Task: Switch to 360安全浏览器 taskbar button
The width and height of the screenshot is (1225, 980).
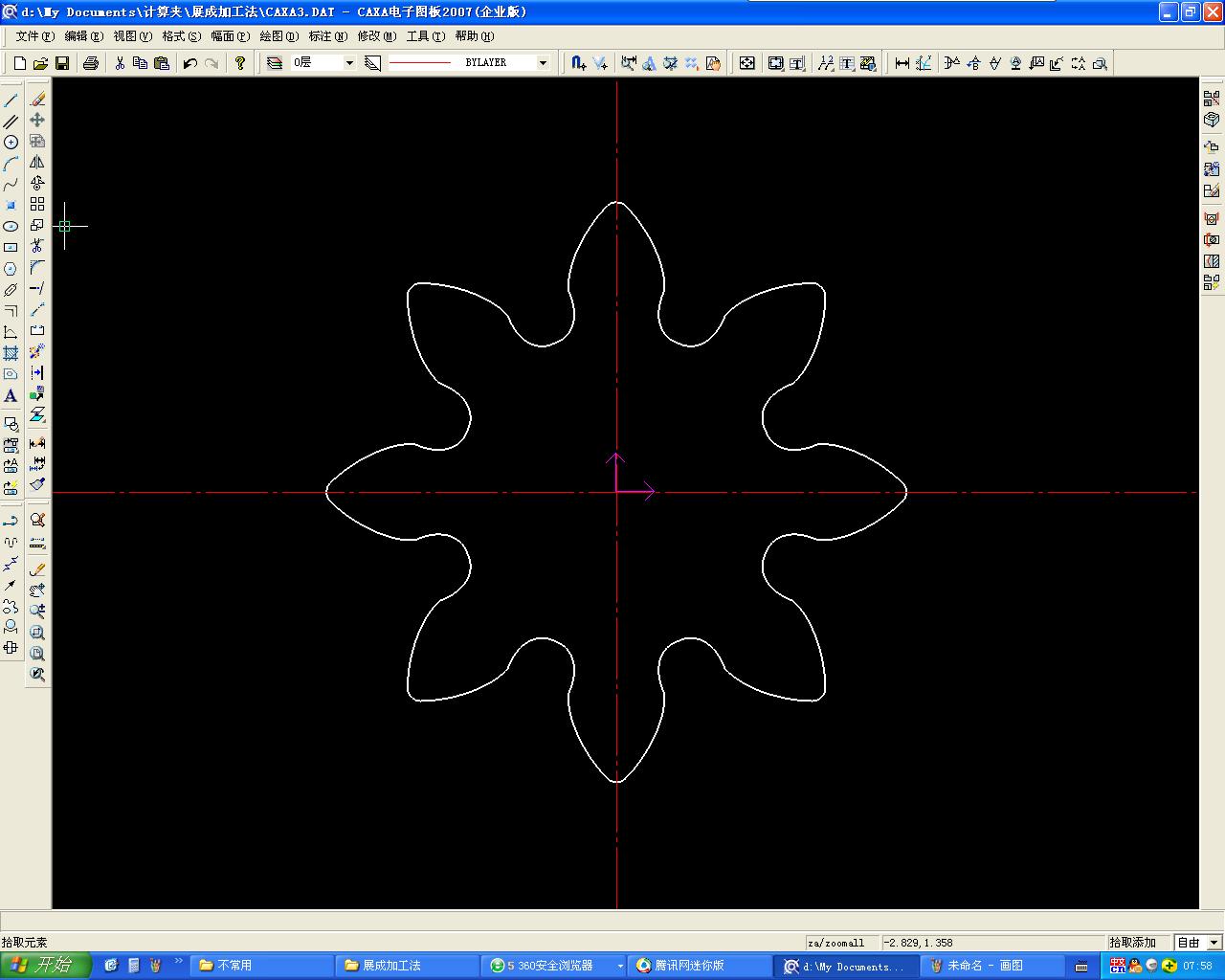Action: pyautogui.click(x=553, y=966)
